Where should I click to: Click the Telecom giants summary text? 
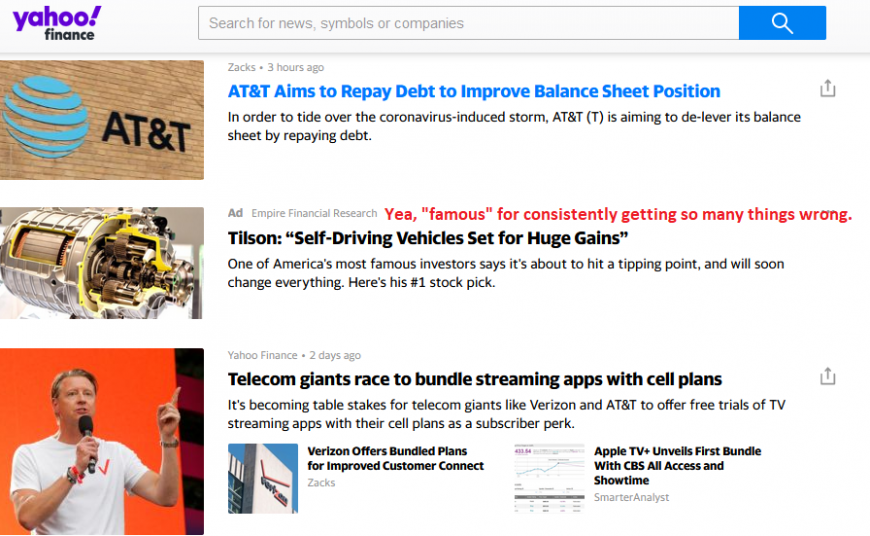click(x=507, y=414)
